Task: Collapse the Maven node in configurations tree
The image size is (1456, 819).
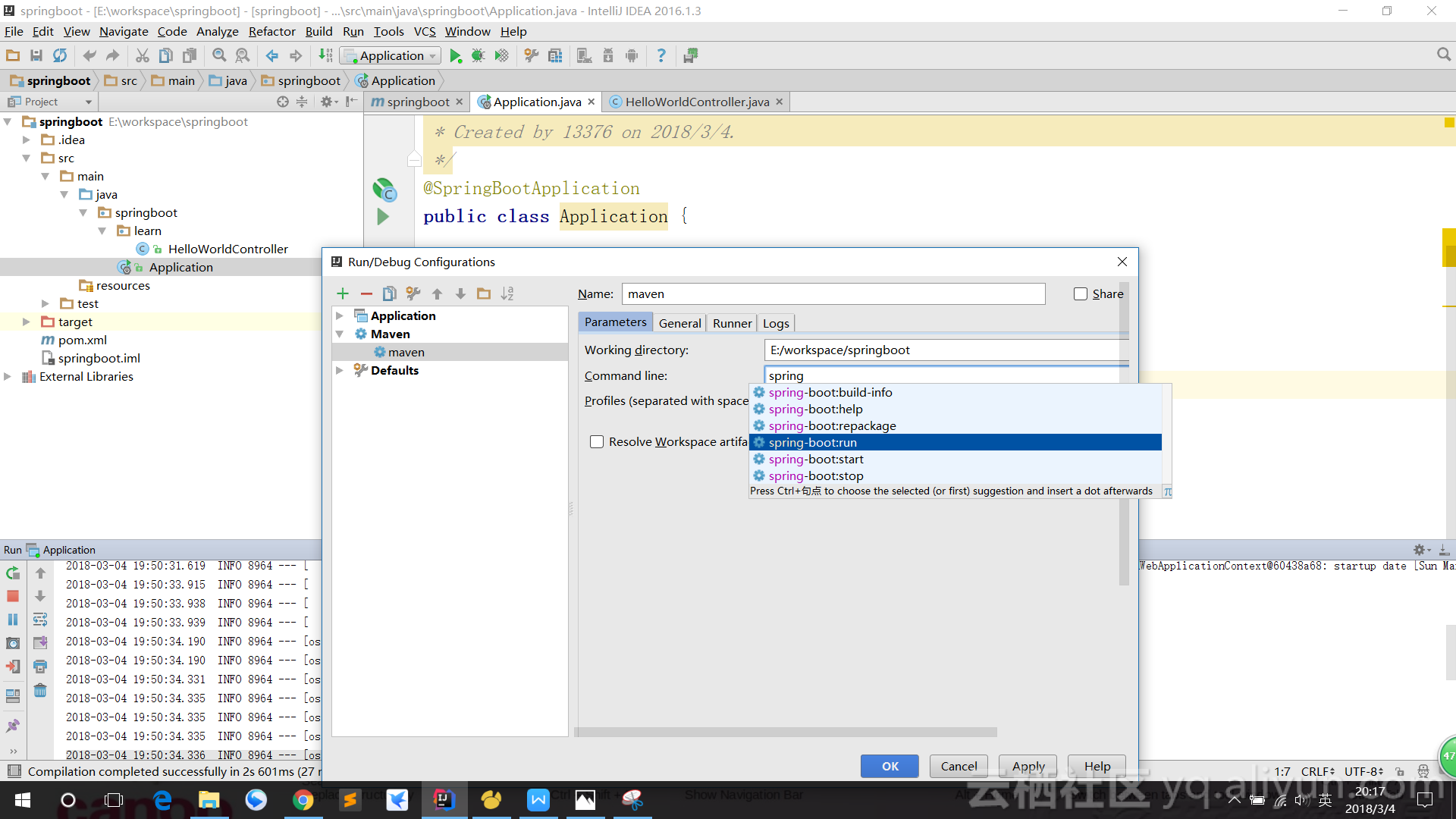Action: tap(340, 334)
